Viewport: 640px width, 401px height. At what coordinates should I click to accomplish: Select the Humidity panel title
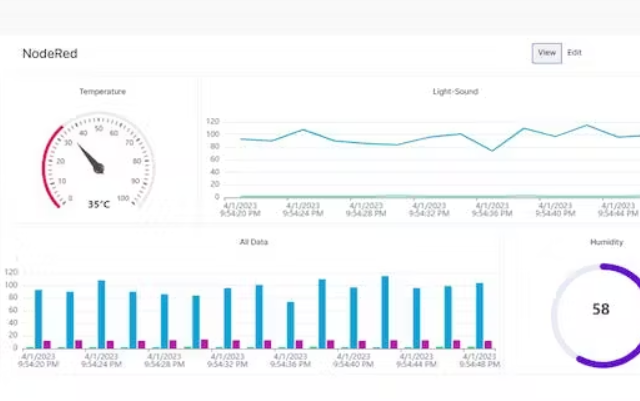tap(606, 242)
